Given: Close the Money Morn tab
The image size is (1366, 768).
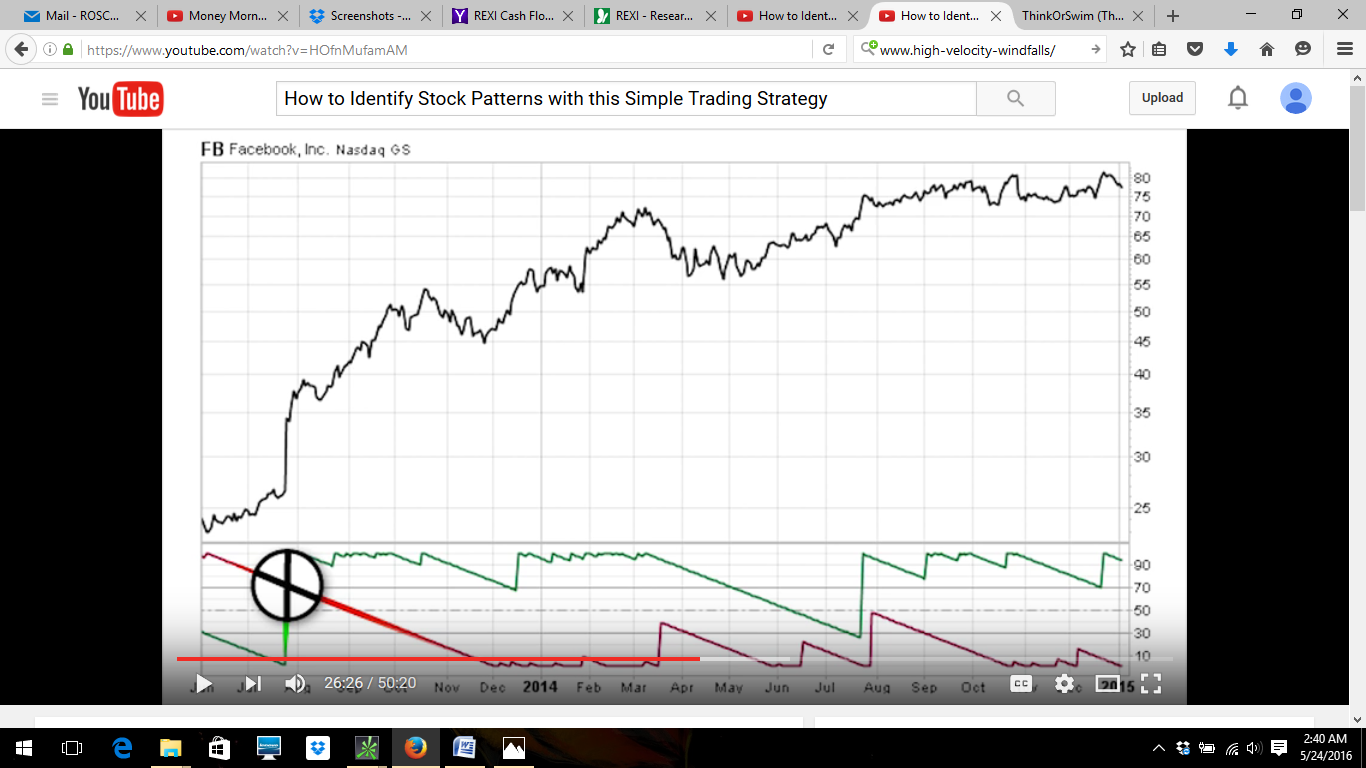Looking at the screenshot, I should coord(282,16).
